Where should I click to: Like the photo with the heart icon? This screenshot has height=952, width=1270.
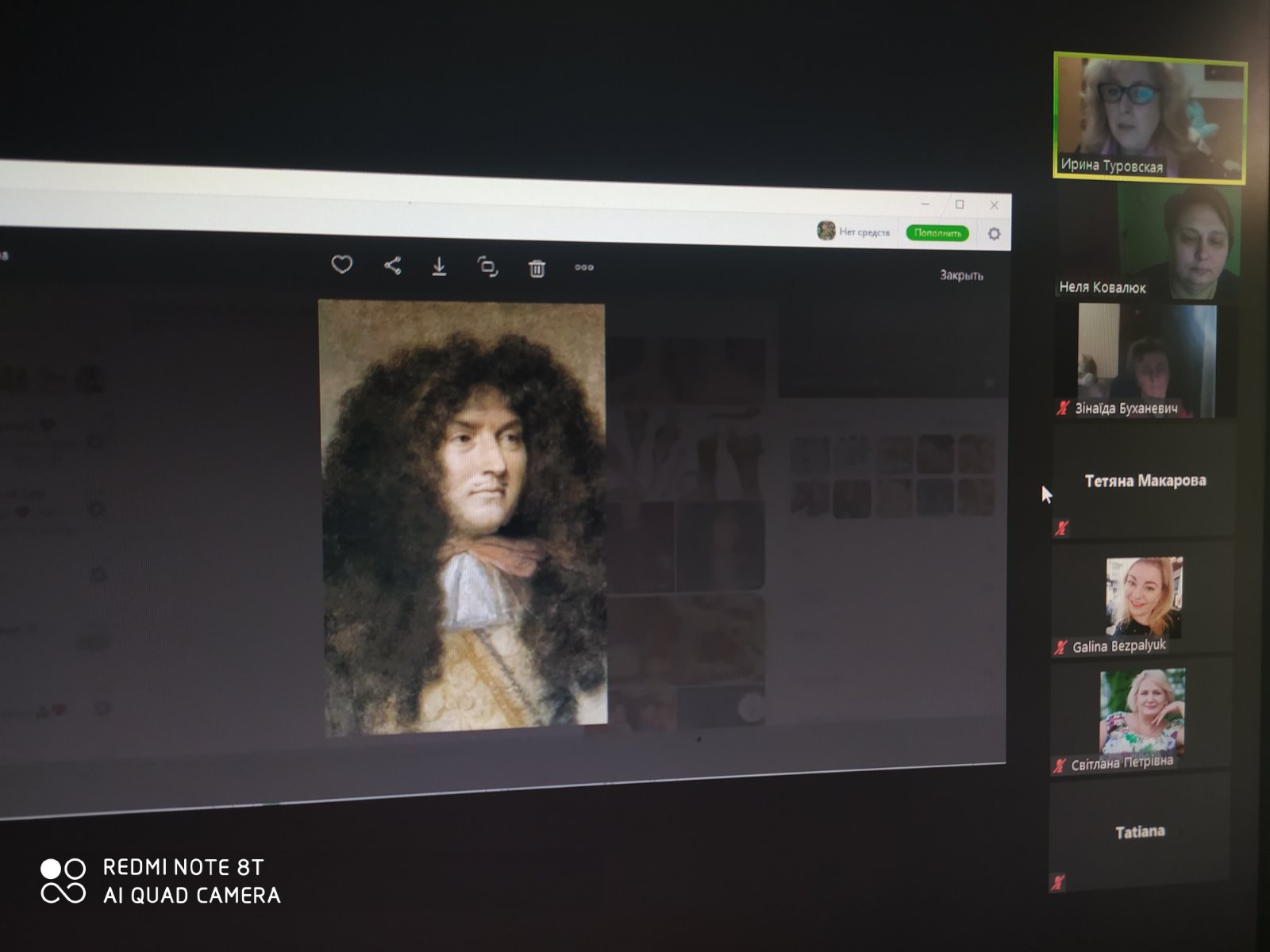click(341, 264)
